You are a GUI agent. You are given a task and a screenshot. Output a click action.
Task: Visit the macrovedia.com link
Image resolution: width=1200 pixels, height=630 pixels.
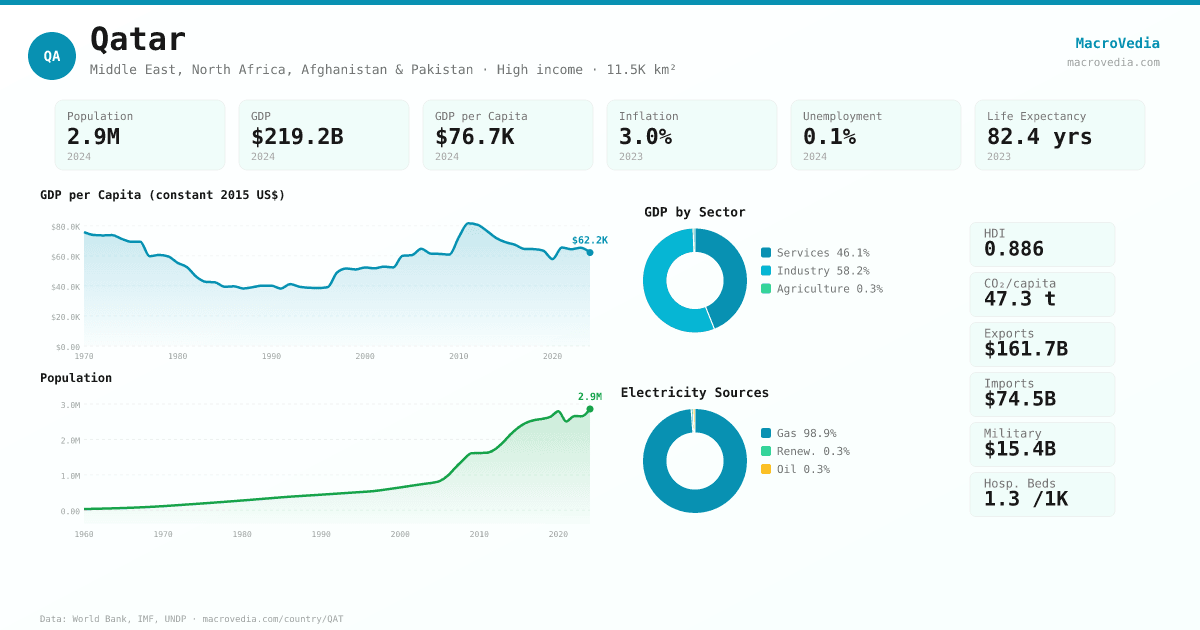[1113, 62]
